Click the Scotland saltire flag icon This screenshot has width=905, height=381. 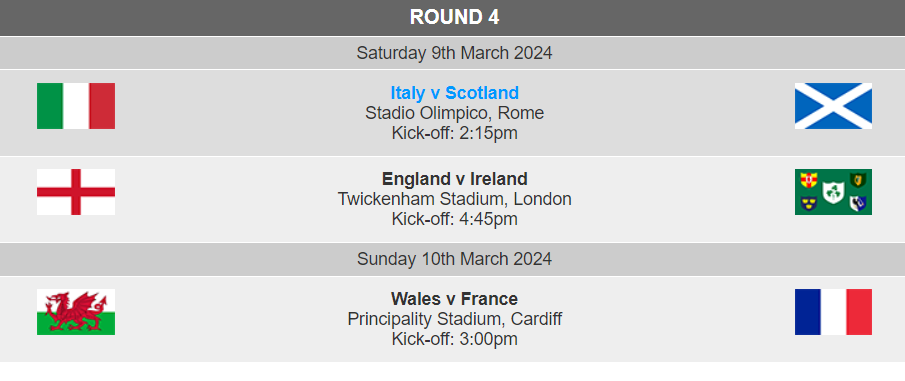point(833,106)
